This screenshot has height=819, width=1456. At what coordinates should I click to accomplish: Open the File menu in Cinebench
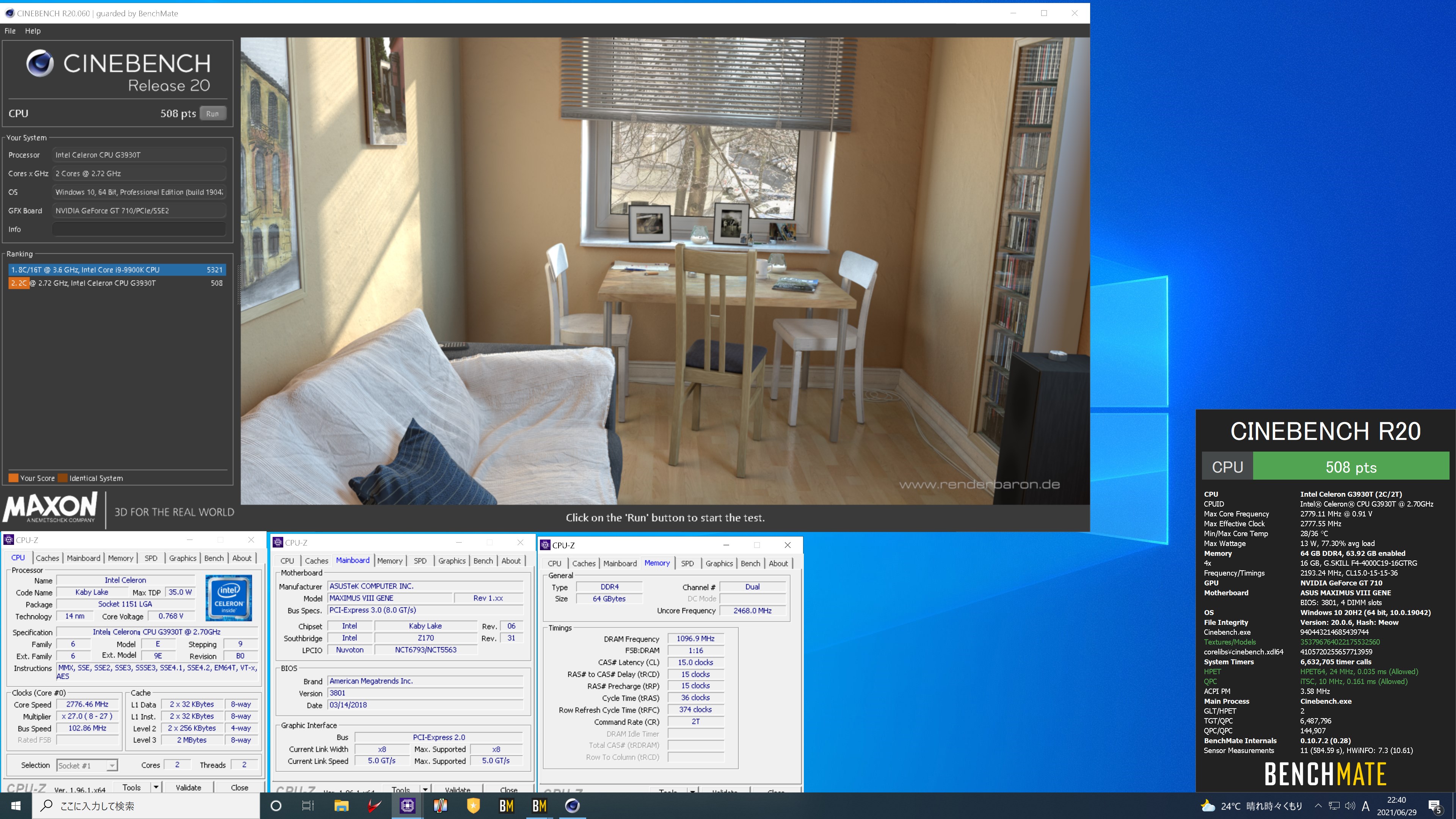coord(10,30)
